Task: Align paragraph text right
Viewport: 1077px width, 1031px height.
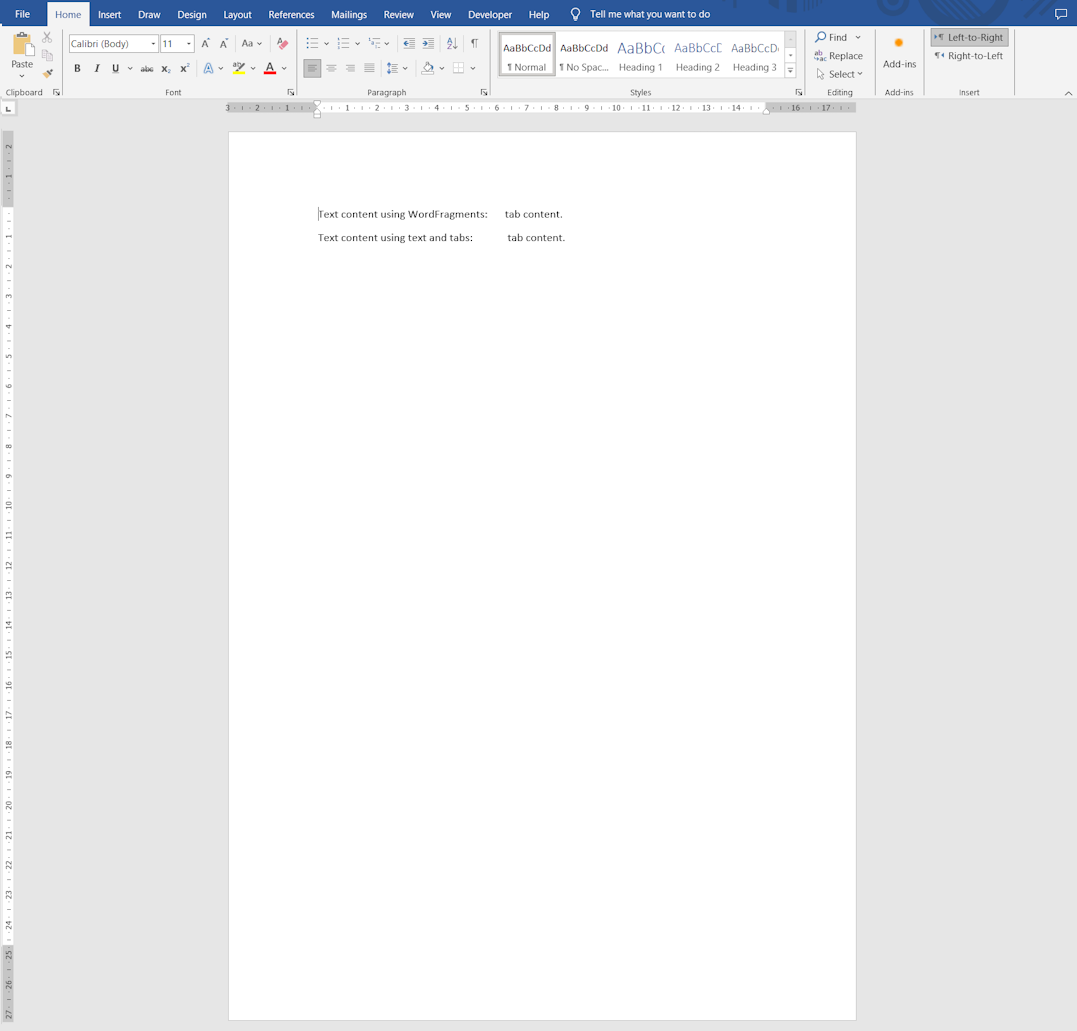Action: pyautogui.click(x=350, y=68)
